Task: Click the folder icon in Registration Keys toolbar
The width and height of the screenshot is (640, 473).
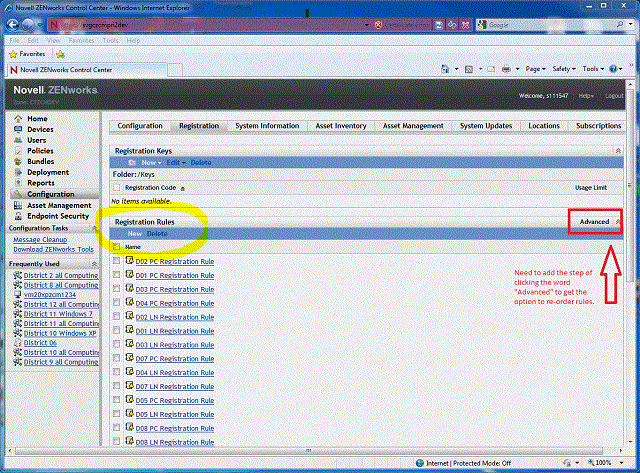Action: tap(132, 162)
